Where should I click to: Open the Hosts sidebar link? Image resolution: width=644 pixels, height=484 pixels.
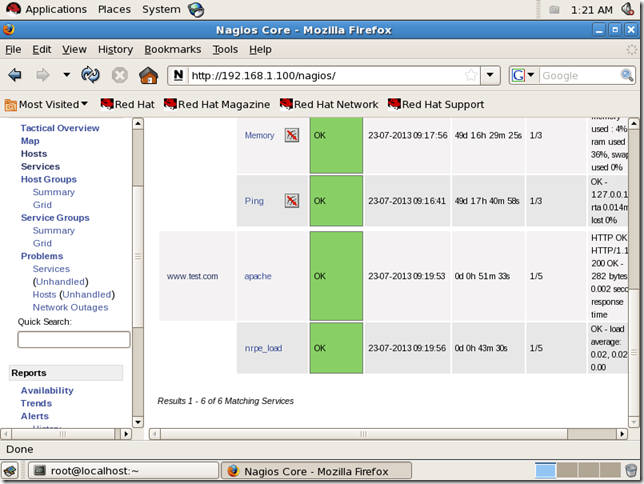coord(34,154)
